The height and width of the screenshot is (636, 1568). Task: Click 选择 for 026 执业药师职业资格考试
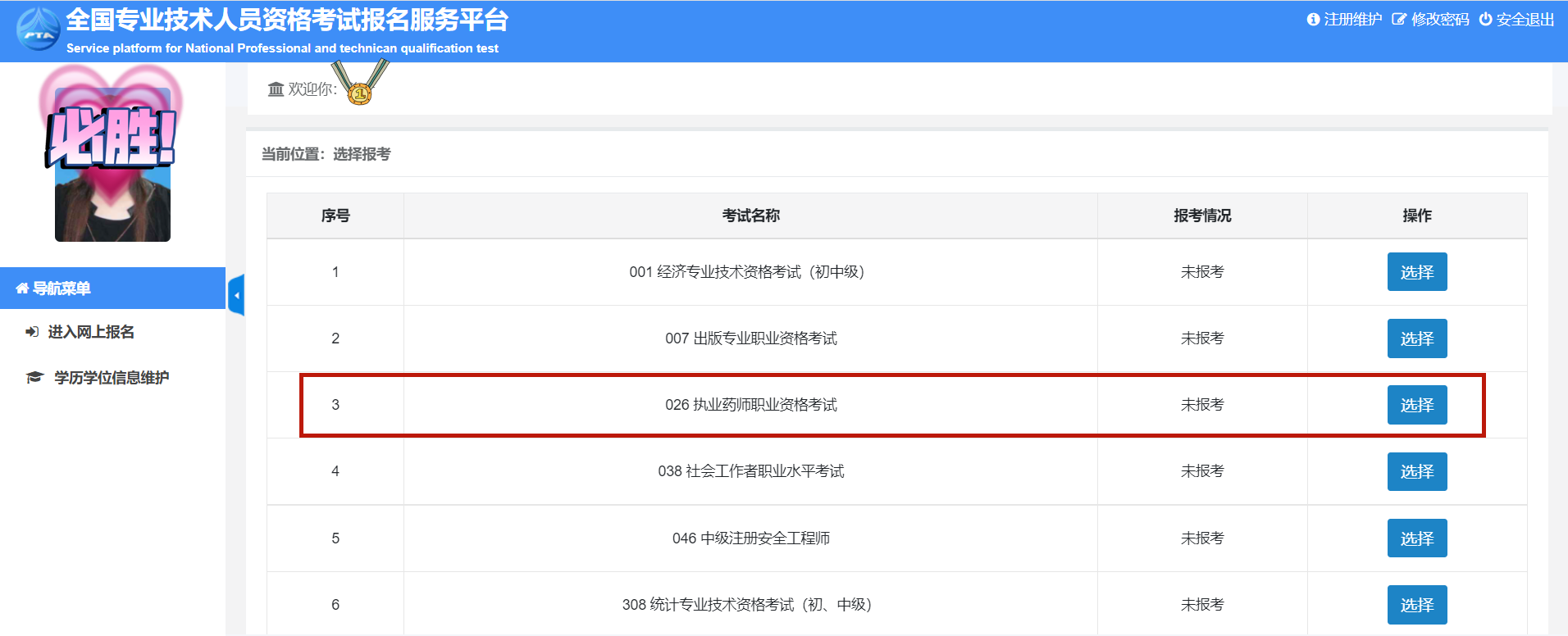1417,405
